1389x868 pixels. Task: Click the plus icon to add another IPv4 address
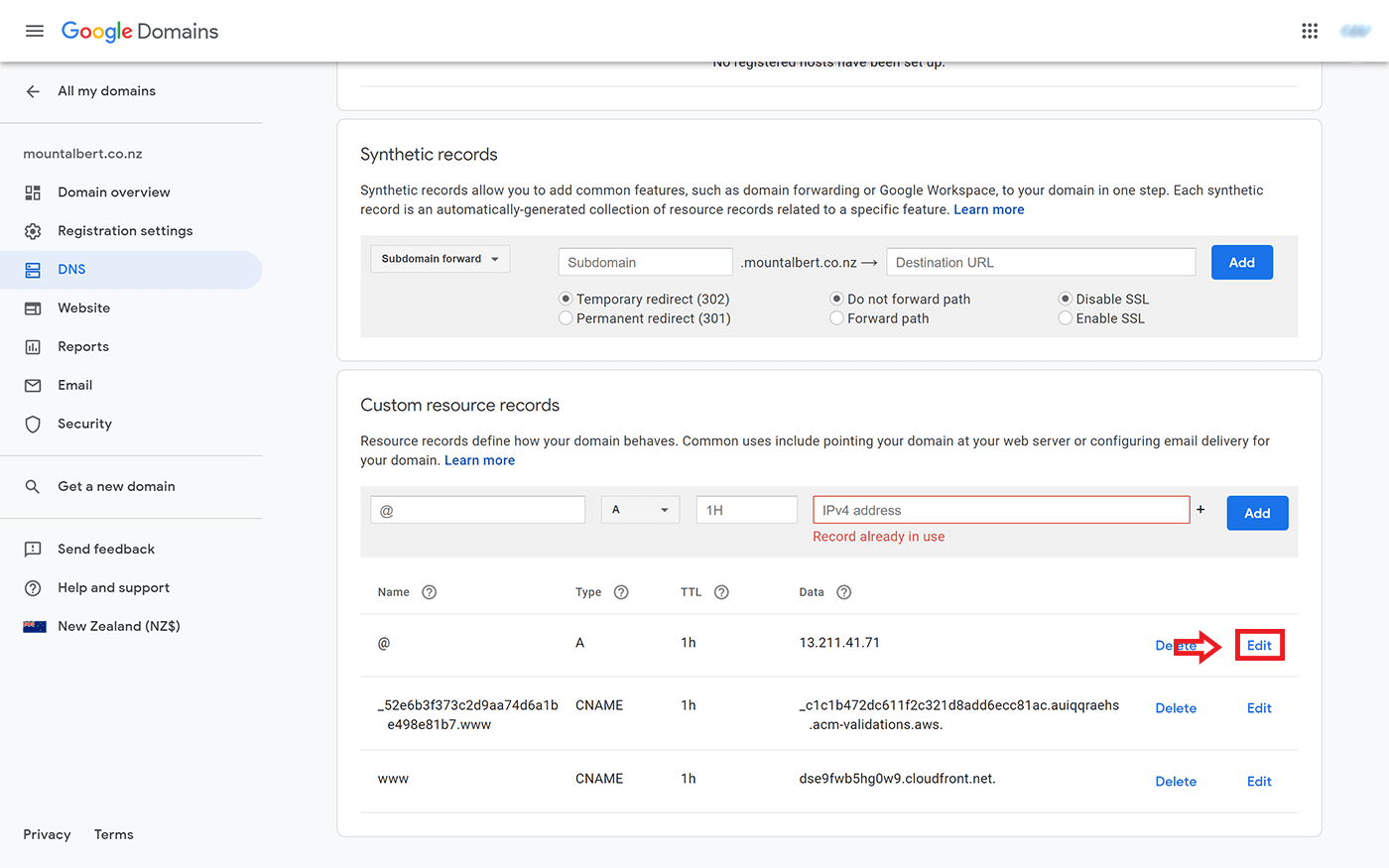1200,510
